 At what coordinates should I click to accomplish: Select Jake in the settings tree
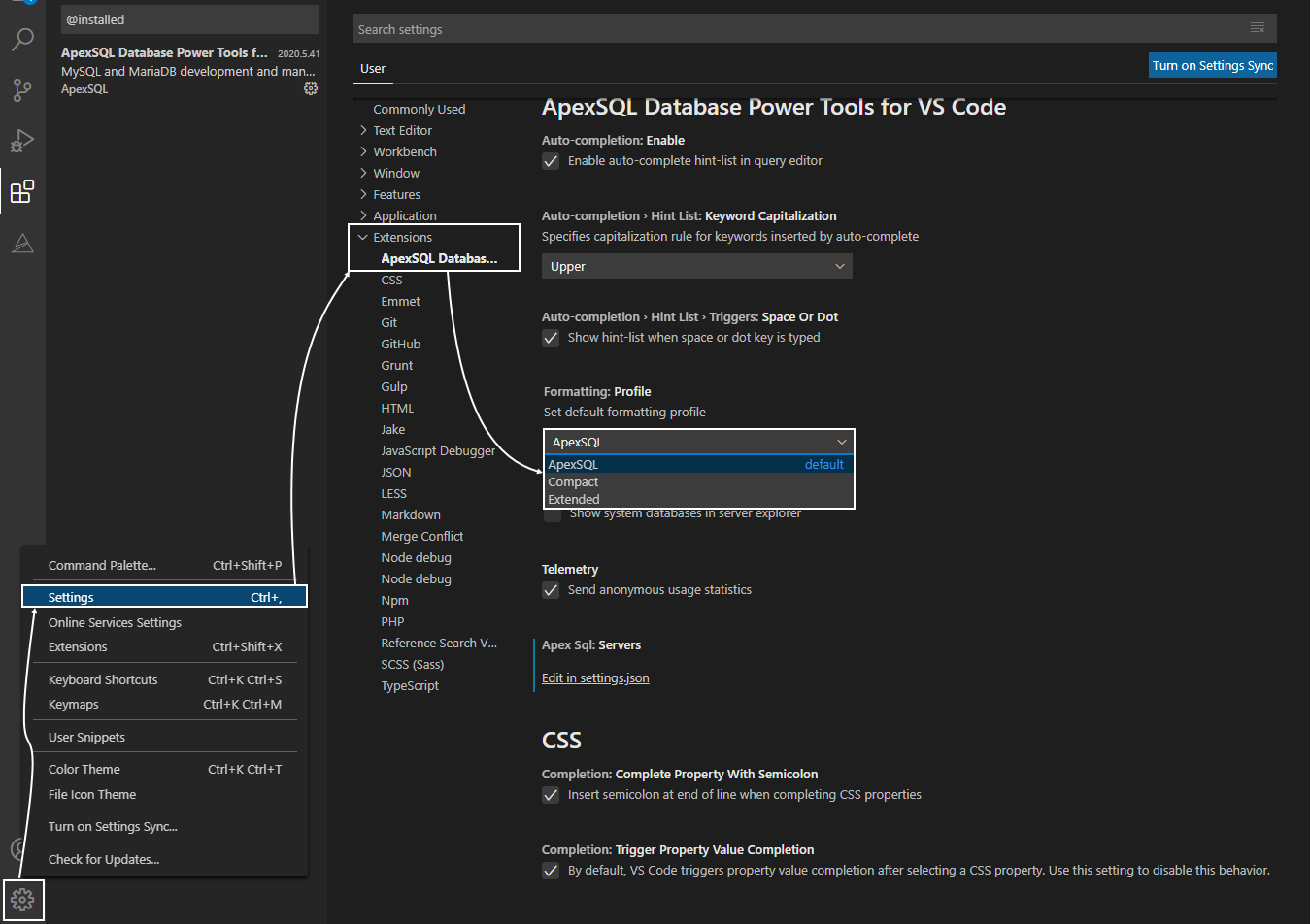(392, 429)
